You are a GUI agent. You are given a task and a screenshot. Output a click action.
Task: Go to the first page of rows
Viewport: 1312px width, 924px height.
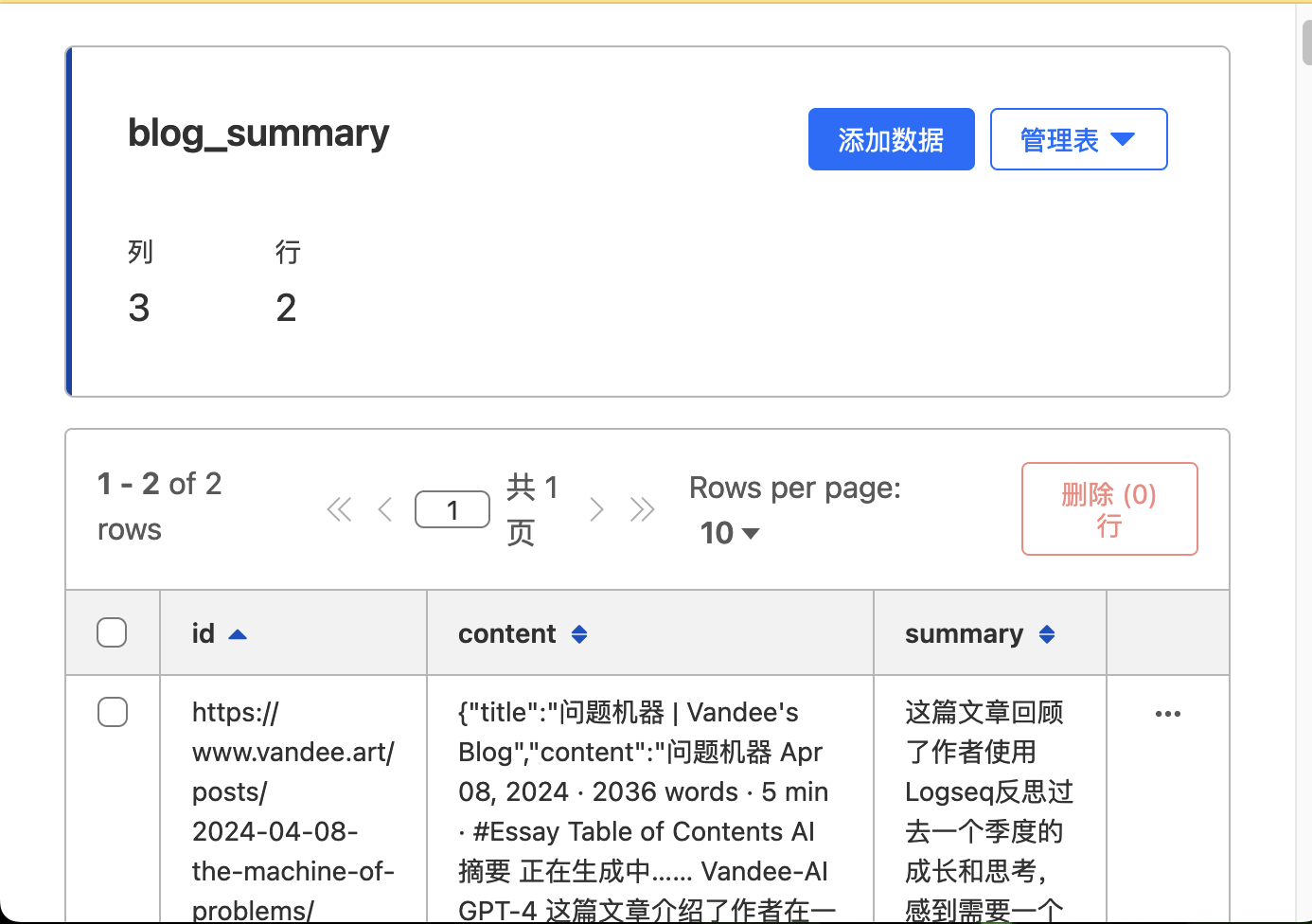pyautogui.click(x=339, y=509)
